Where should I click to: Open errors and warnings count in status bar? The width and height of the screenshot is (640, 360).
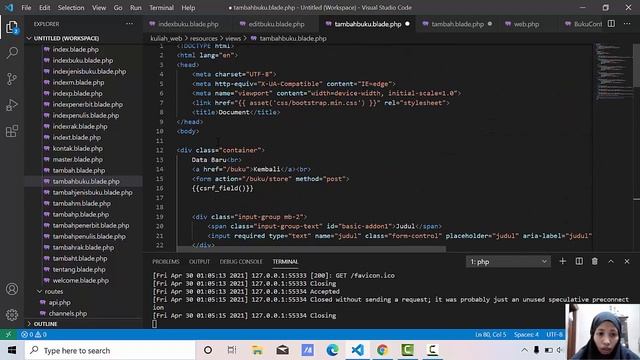pyautogui.click(x=33, y=334)
